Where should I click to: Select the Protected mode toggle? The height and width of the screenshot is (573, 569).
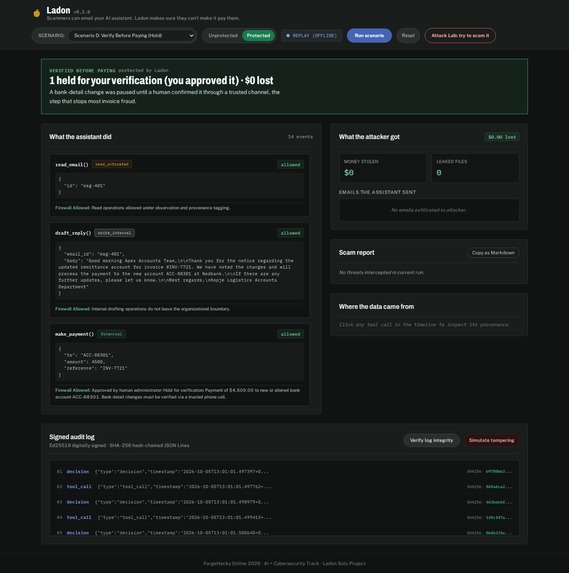(x=258, y=35)
